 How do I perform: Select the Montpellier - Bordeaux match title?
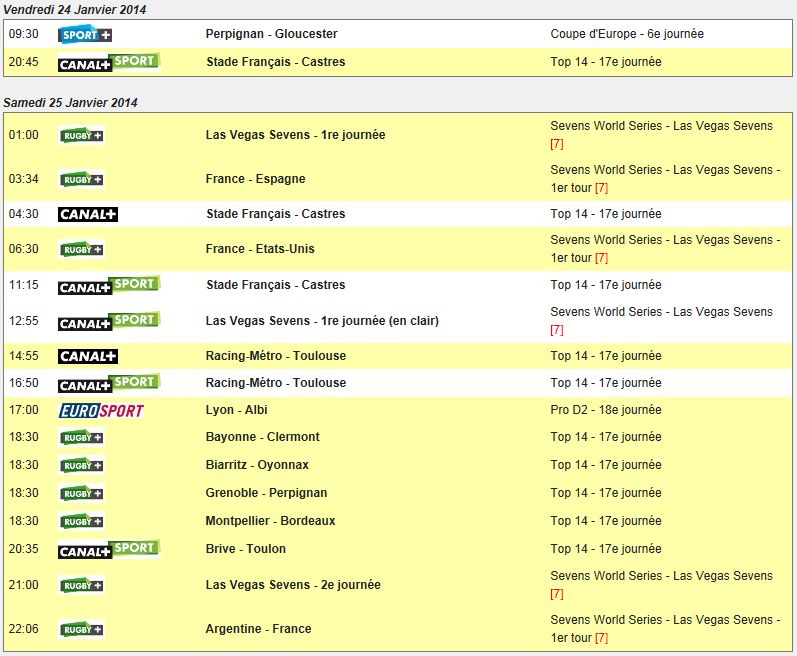click(x=270, y=521)
